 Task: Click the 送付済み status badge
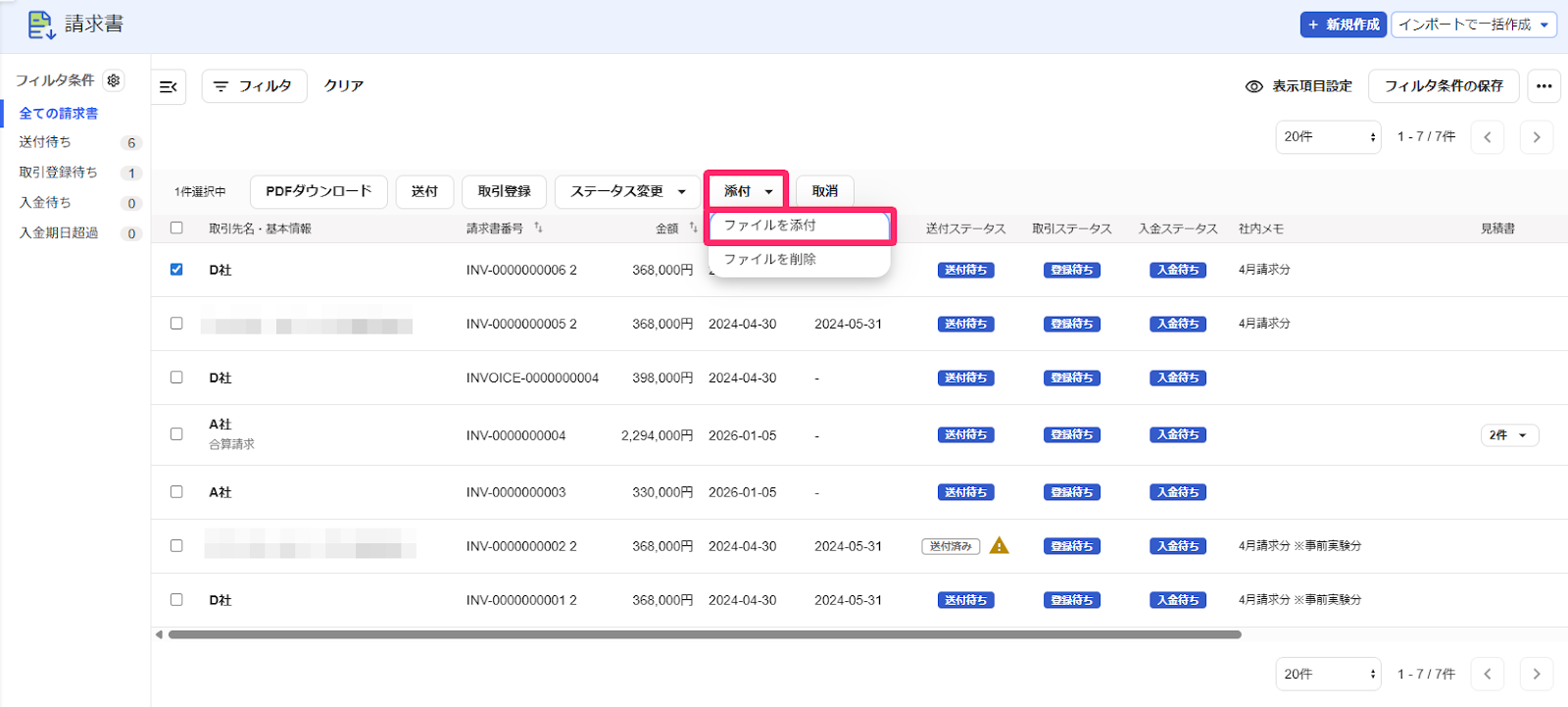coord(951,546)
